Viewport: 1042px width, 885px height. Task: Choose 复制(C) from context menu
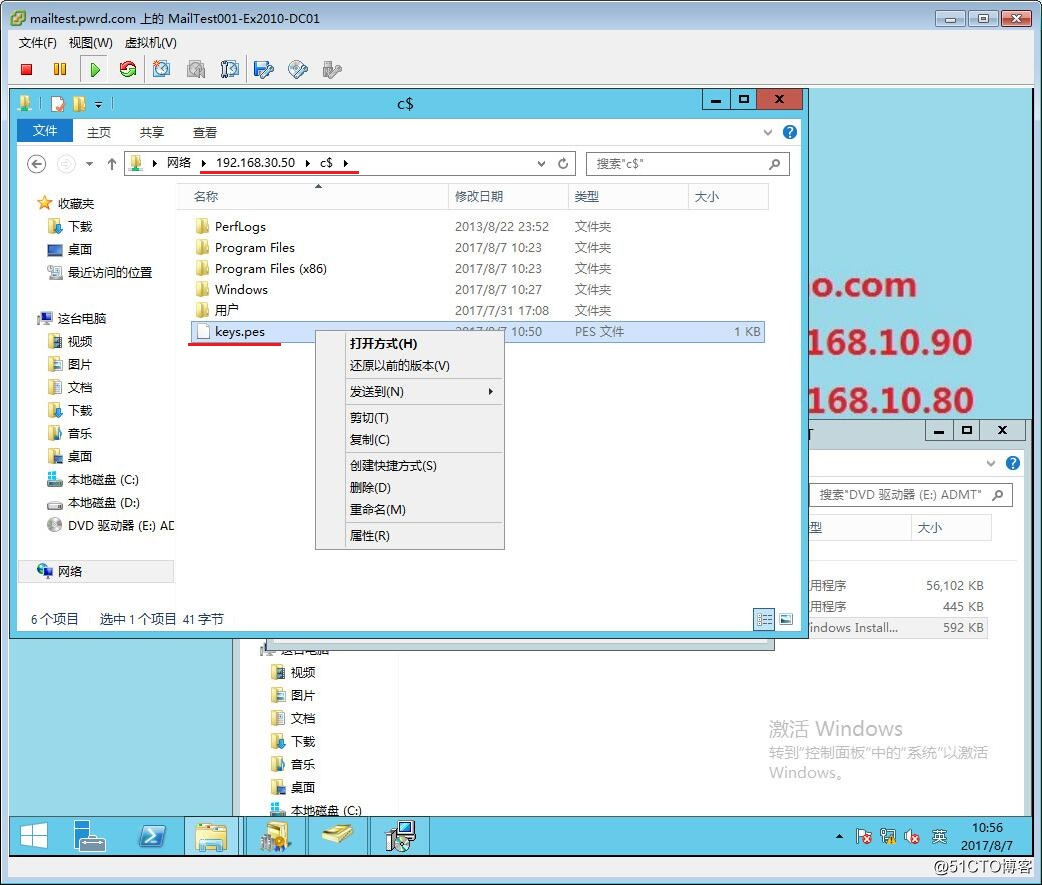[409, 439]
